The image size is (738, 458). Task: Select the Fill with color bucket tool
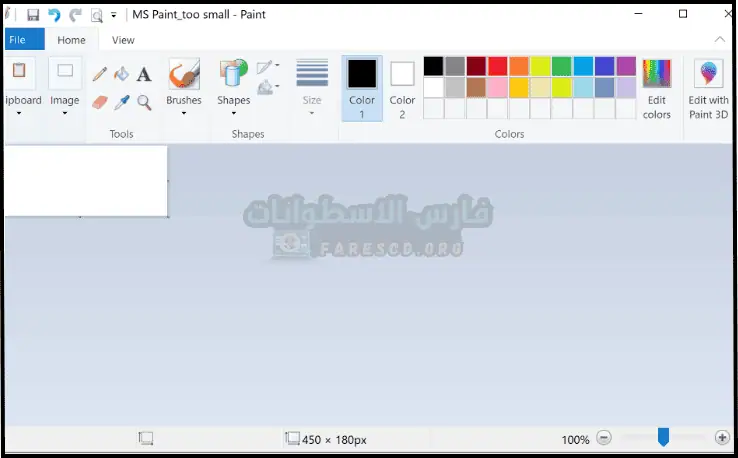click(x=121, y=74)
